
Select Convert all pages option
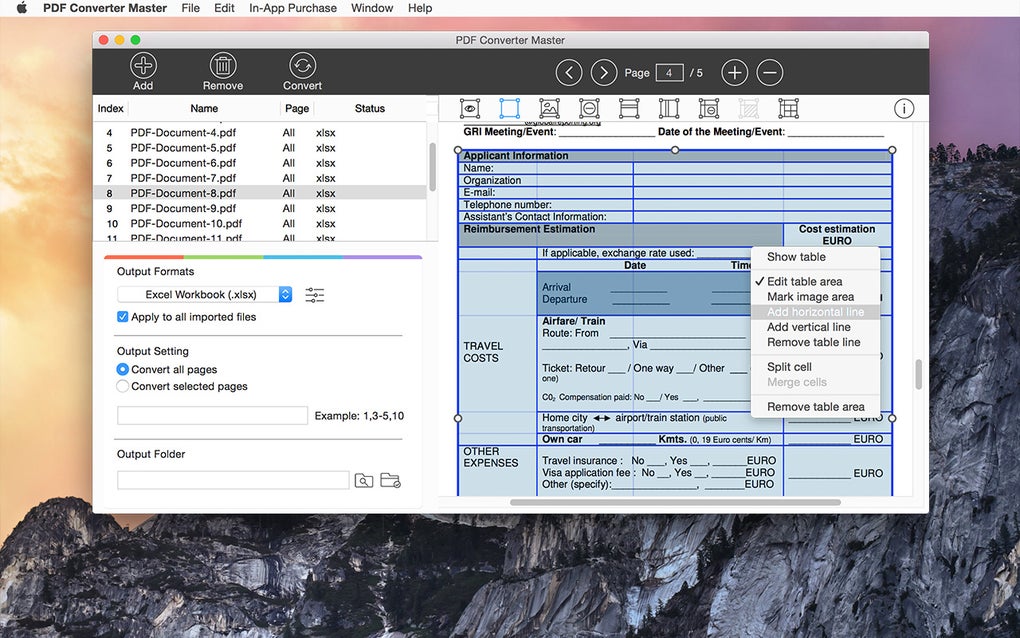123,369
